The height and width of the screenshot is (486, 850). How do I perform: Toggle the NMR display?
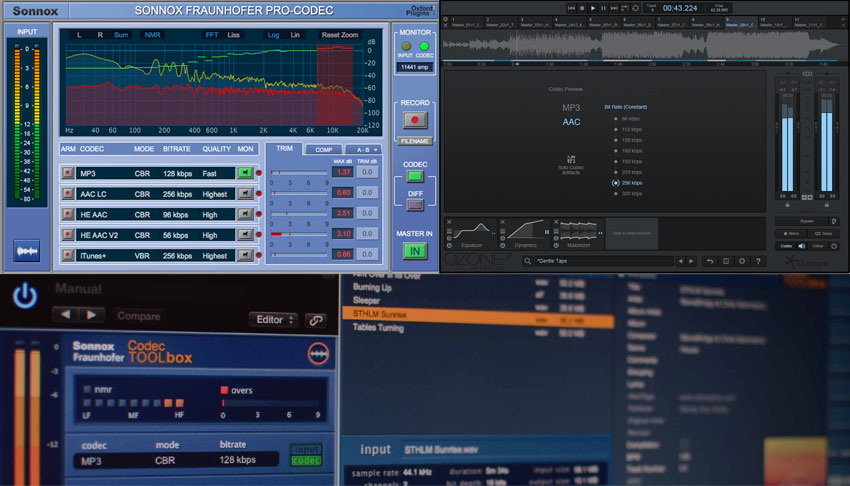152,35
